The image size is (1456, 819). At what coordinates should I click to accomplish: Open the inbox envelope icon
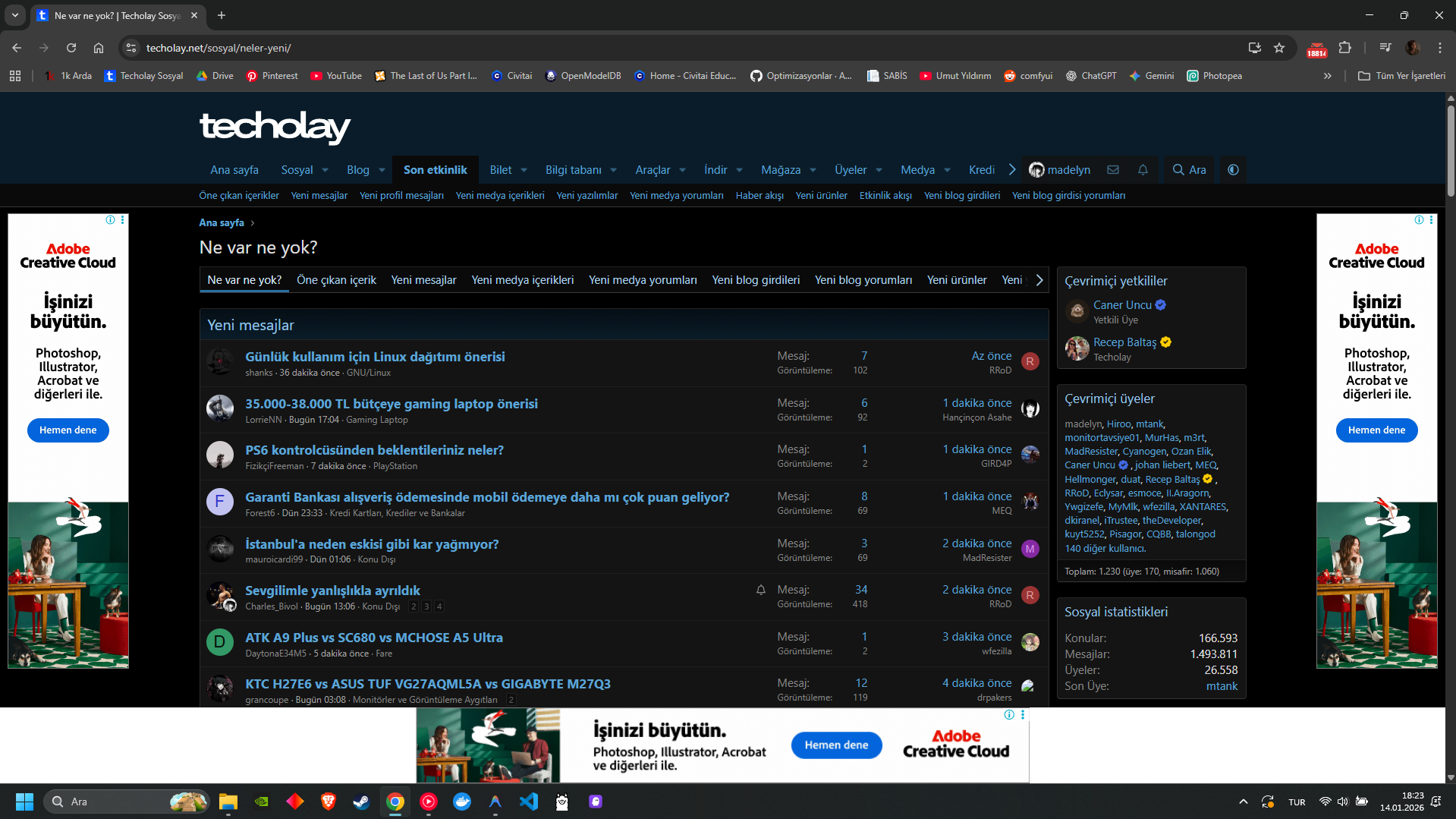(1113, 170)
